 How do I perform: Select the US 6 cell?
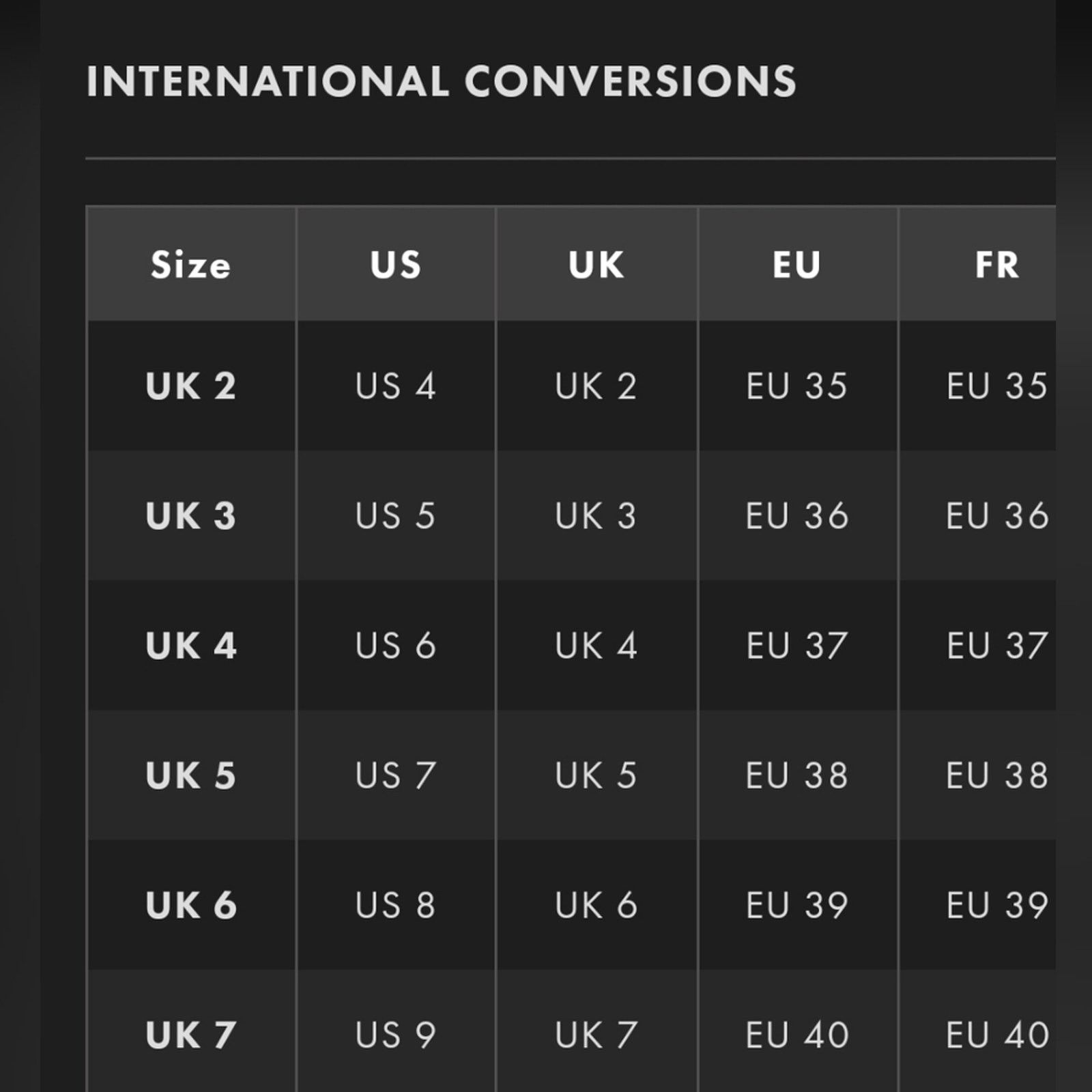pos(396,646)
